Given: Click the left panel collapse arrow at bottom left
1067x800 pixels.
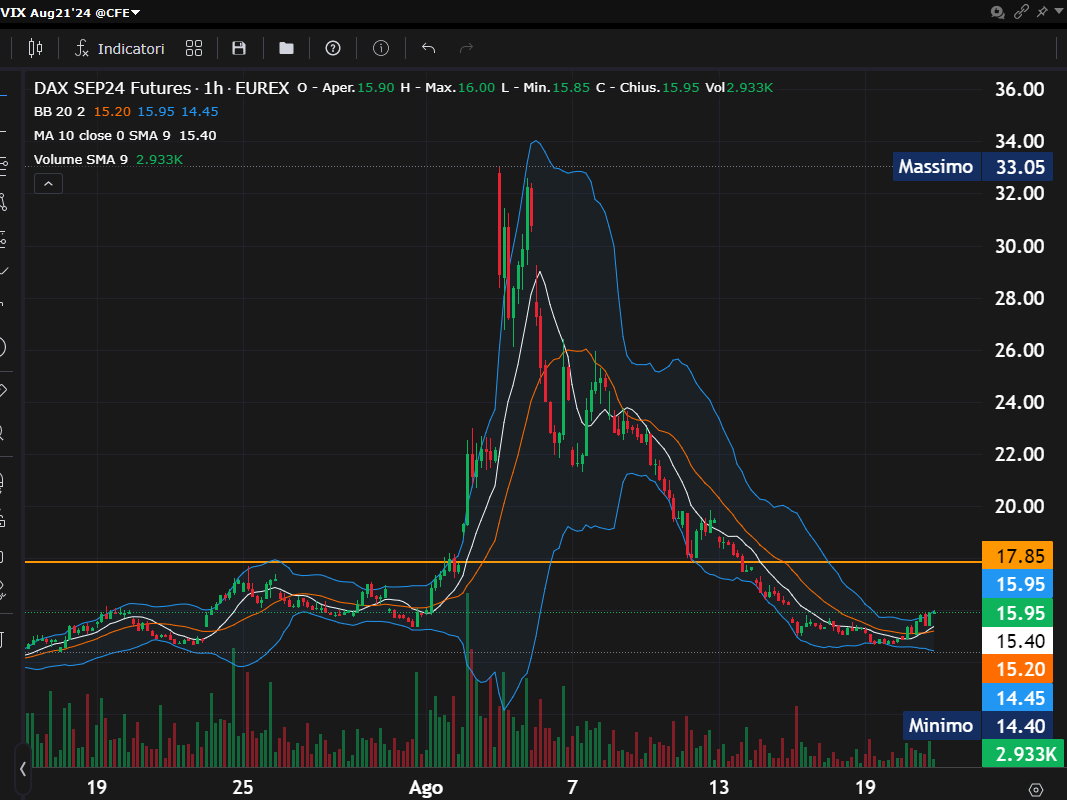Looking at the screenshot, I should (x=21, y=769).
